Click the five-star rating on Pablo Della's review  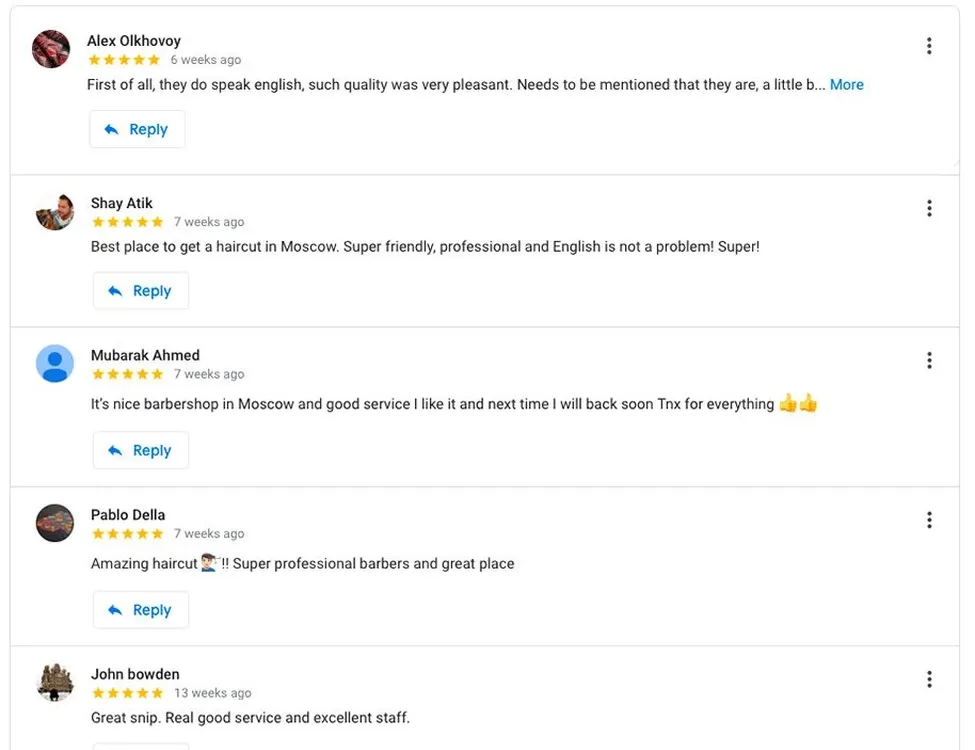click(x=127, y=534)
